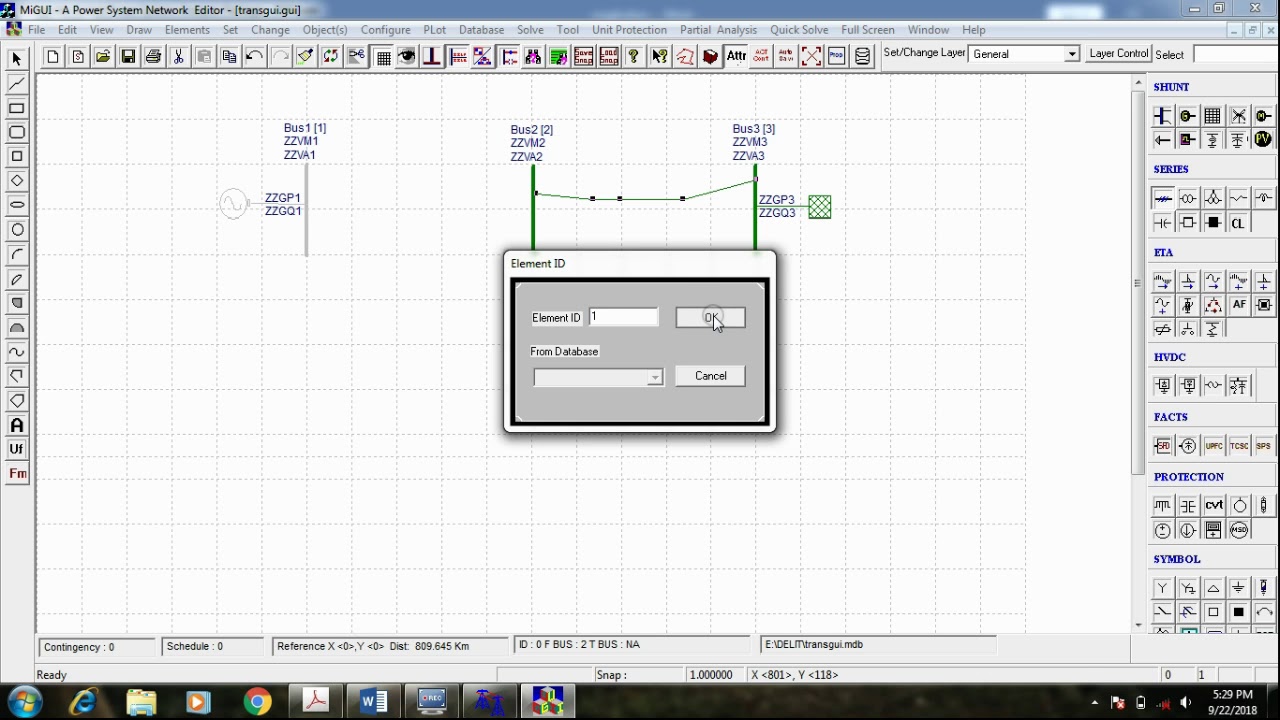Screen dimensions: 1280x720
Task: Select the text A drawing tool
Action: coord(17,425)
